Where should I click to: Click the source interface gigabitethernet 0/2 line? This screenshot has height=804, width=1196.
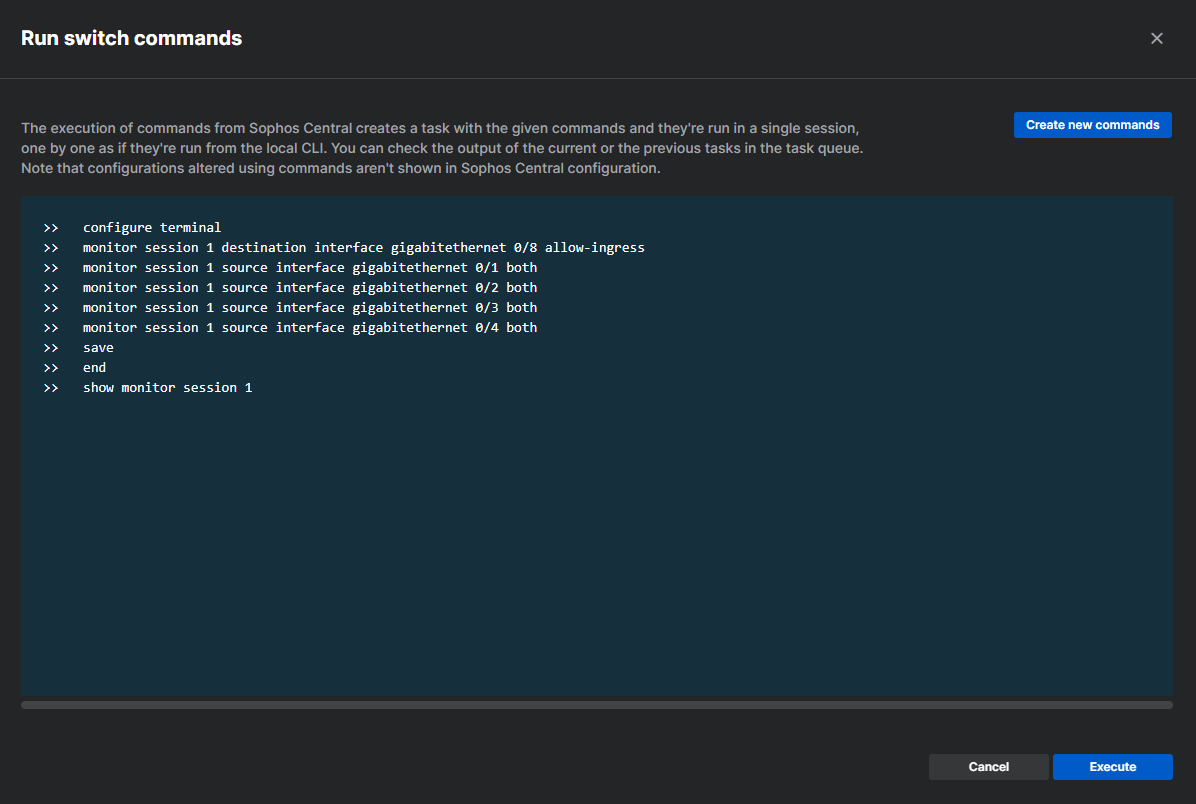[310, 287]
